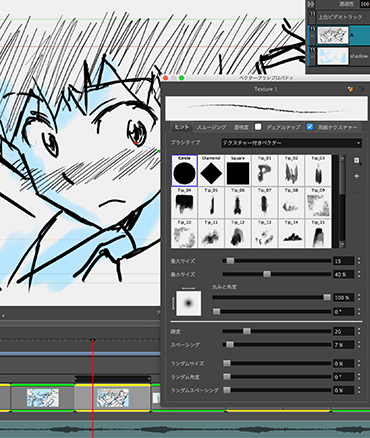370x438 pixels.
Task: Click the 硬度 value field showing 20
Action: (x=344, y=332)
